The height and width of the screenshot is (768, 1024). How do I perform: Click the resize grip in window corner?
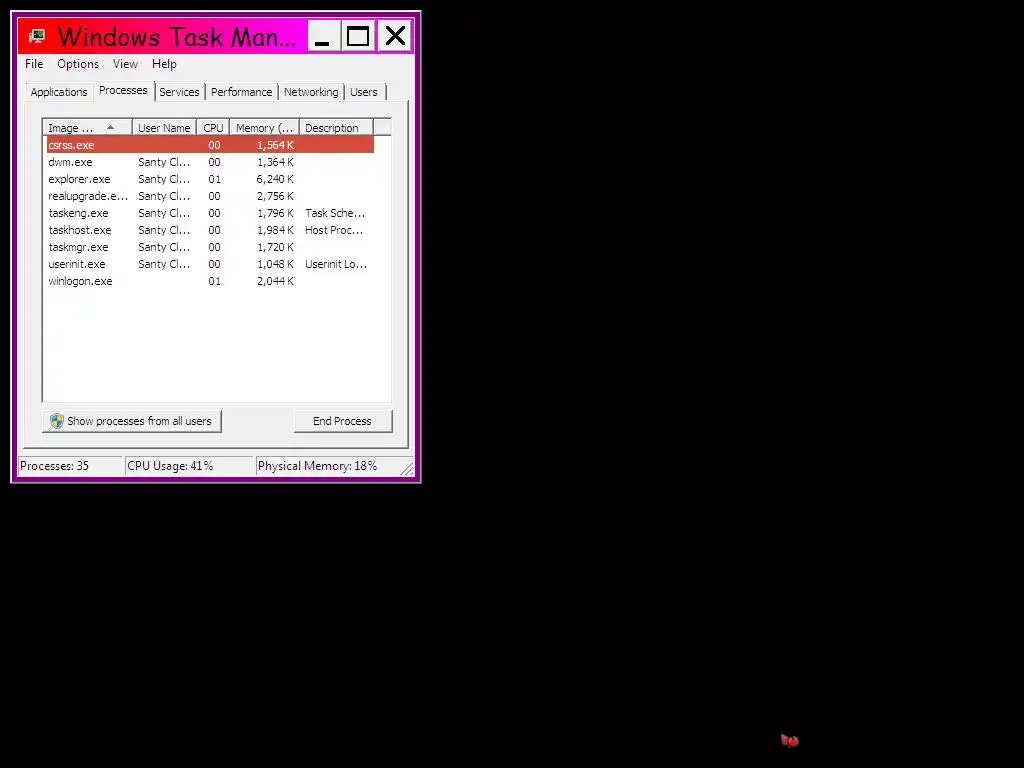point(406,468)
